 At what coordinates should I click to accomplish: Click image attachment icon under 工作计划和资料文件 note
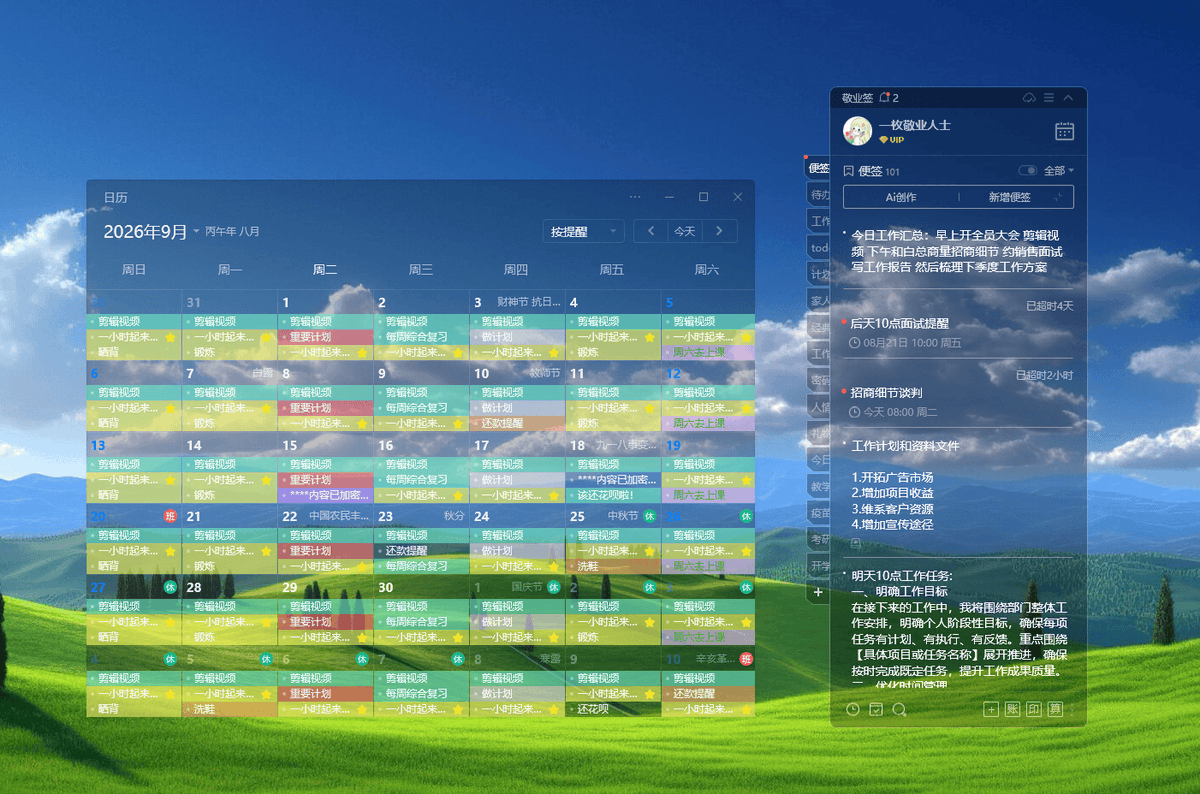(856, 543)
